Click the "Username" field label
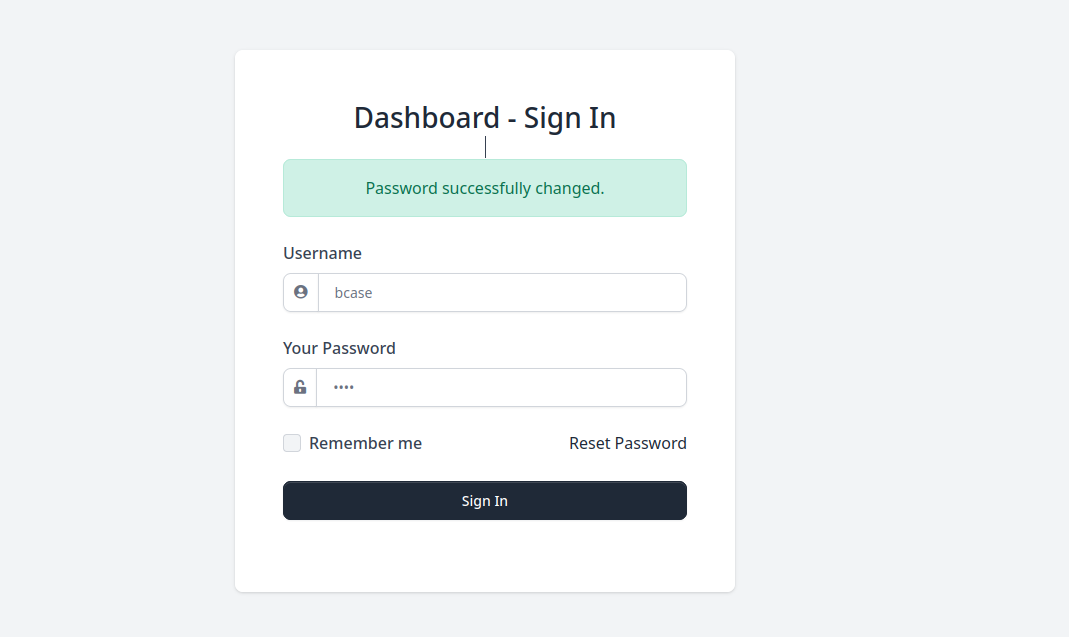Screen dimensions: 1069x637 [322, 253]
